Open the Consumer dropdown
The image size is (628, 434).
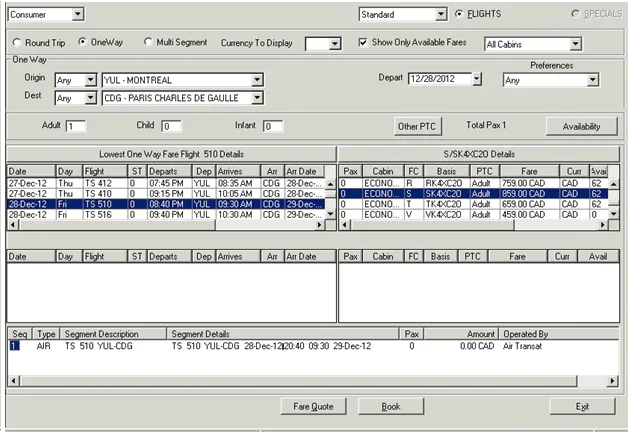tap(78, 14)
